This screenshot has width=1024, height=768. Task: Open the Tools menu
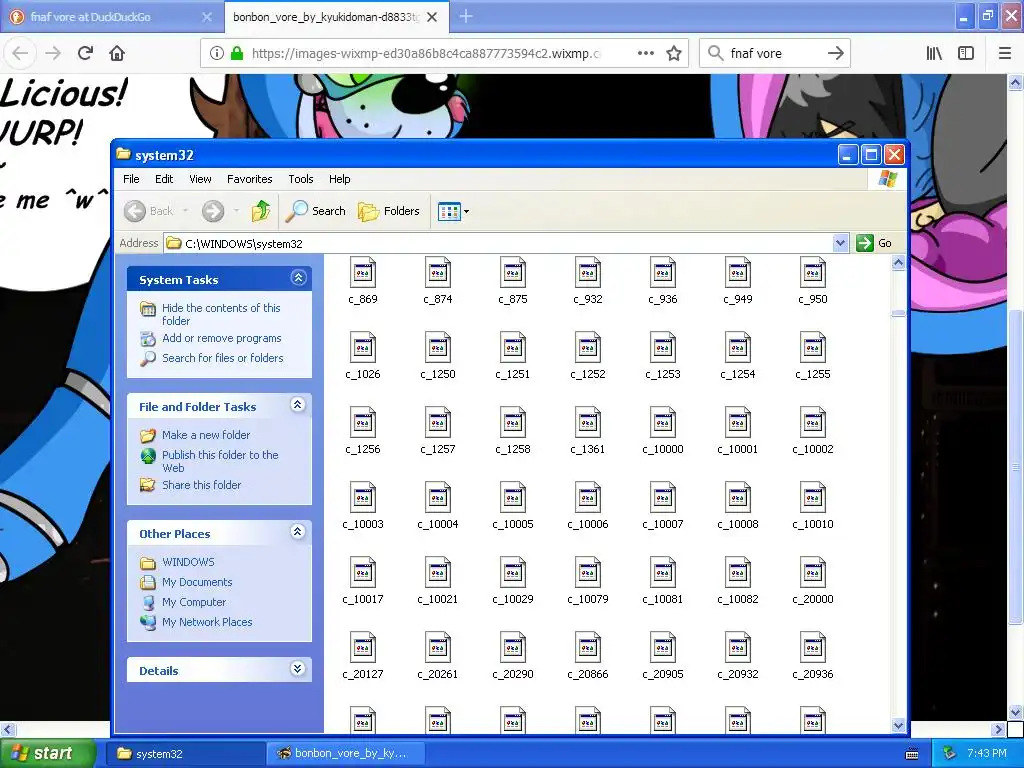tap(300, 179)
